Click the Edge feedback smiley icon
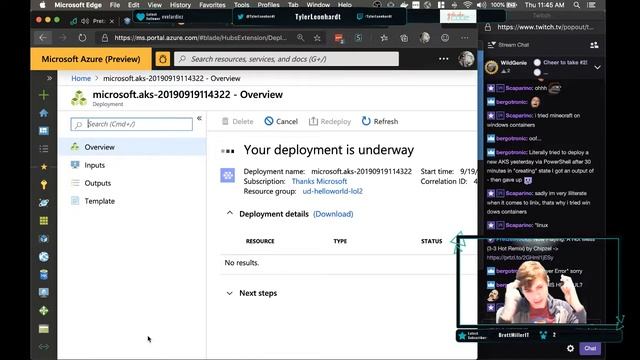Viewport: 640px width, 360px height. [445, 38]
